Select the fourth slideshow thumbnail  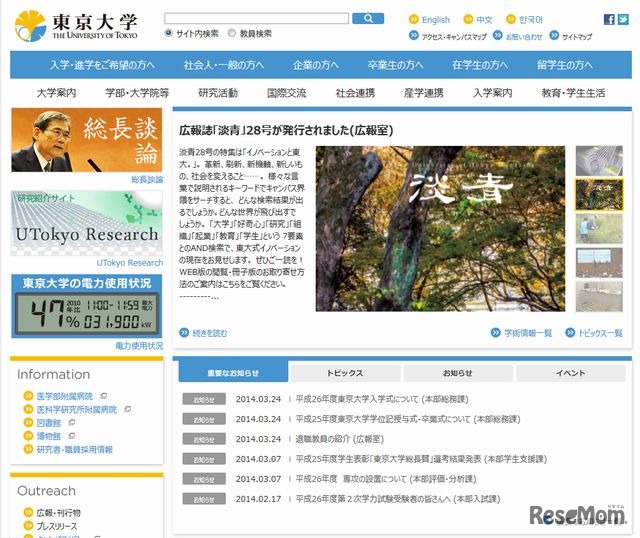pyautogui.click(x=599, y=263)
